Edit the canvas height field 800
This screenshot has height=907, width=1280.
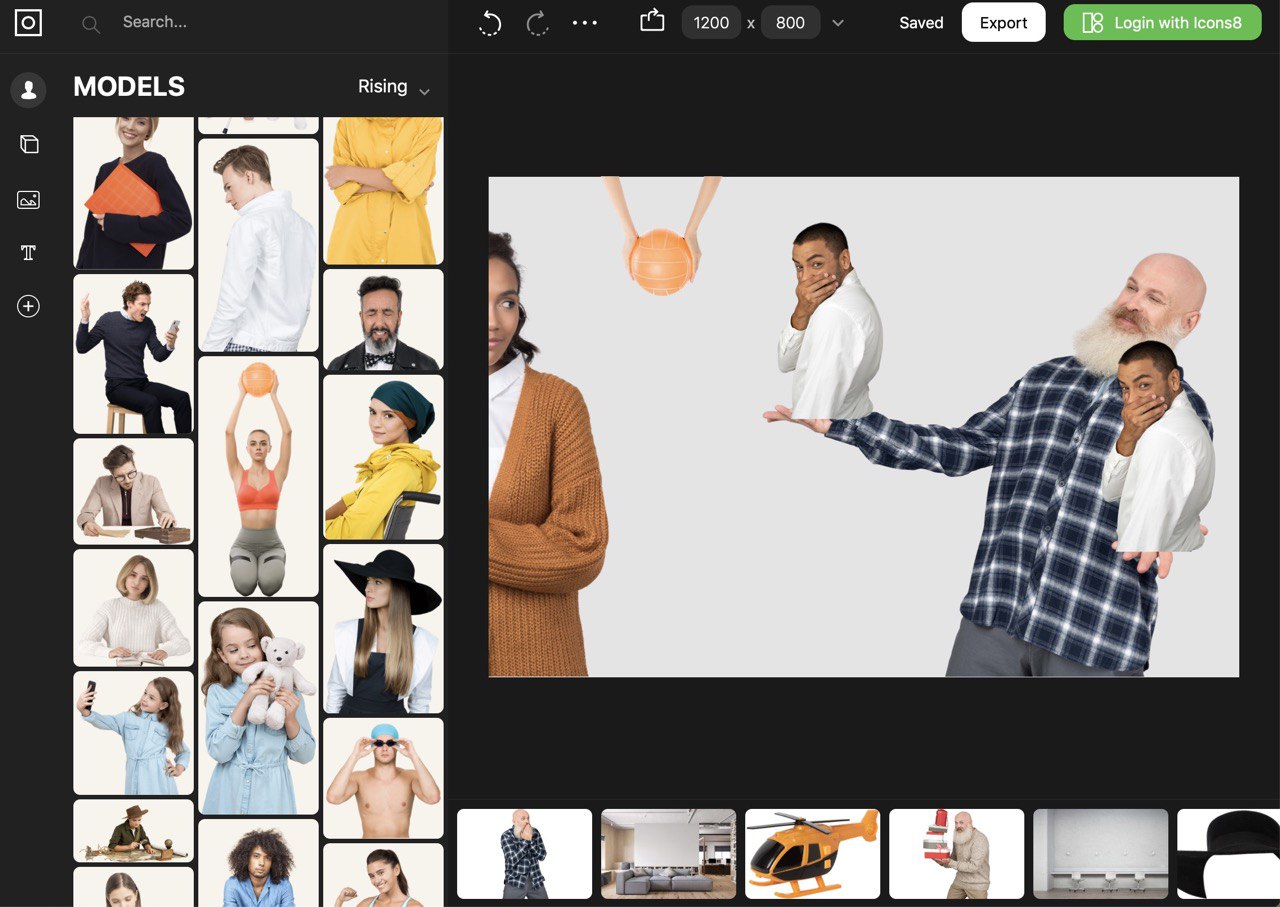[790, 23]
